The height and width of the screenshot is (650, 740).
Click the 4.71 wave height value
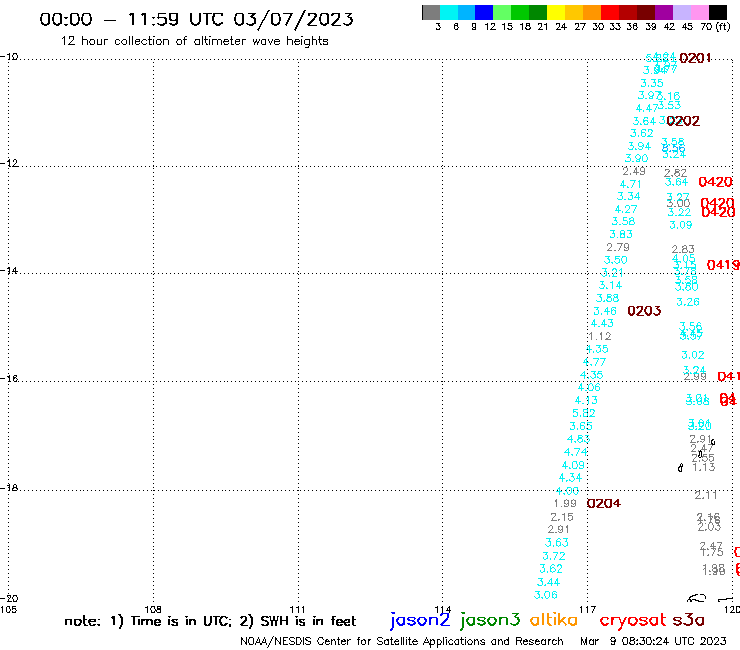coord(631,184)
